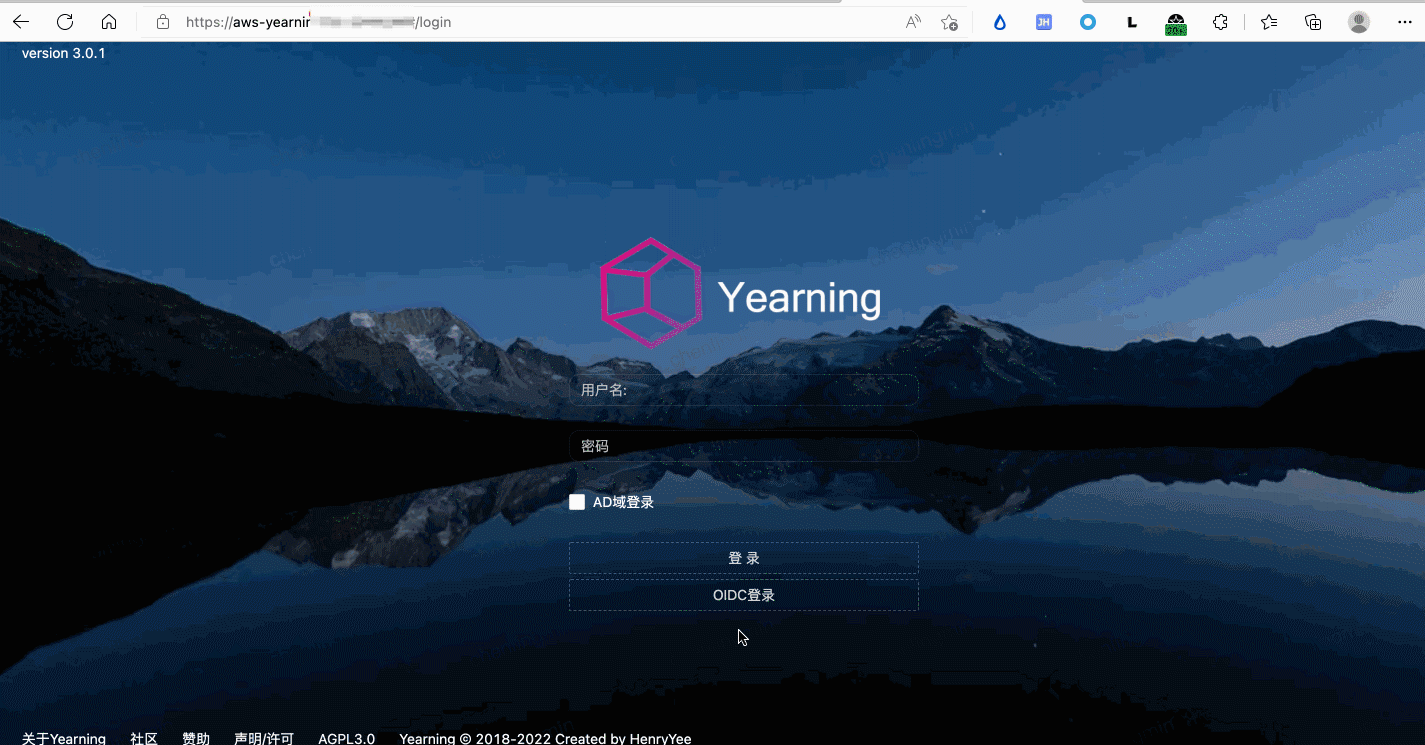The height and width of the screenshot is (745, 1425).
Task: Focus the 密码 password field
Action: tap(743, 446)
